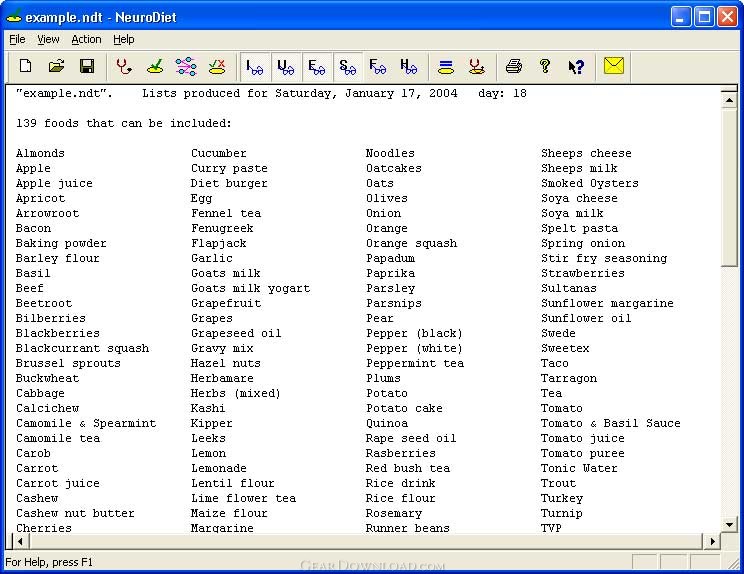Click vertical scrollbar down arrow
744x574 pixels.
point(729,524)
